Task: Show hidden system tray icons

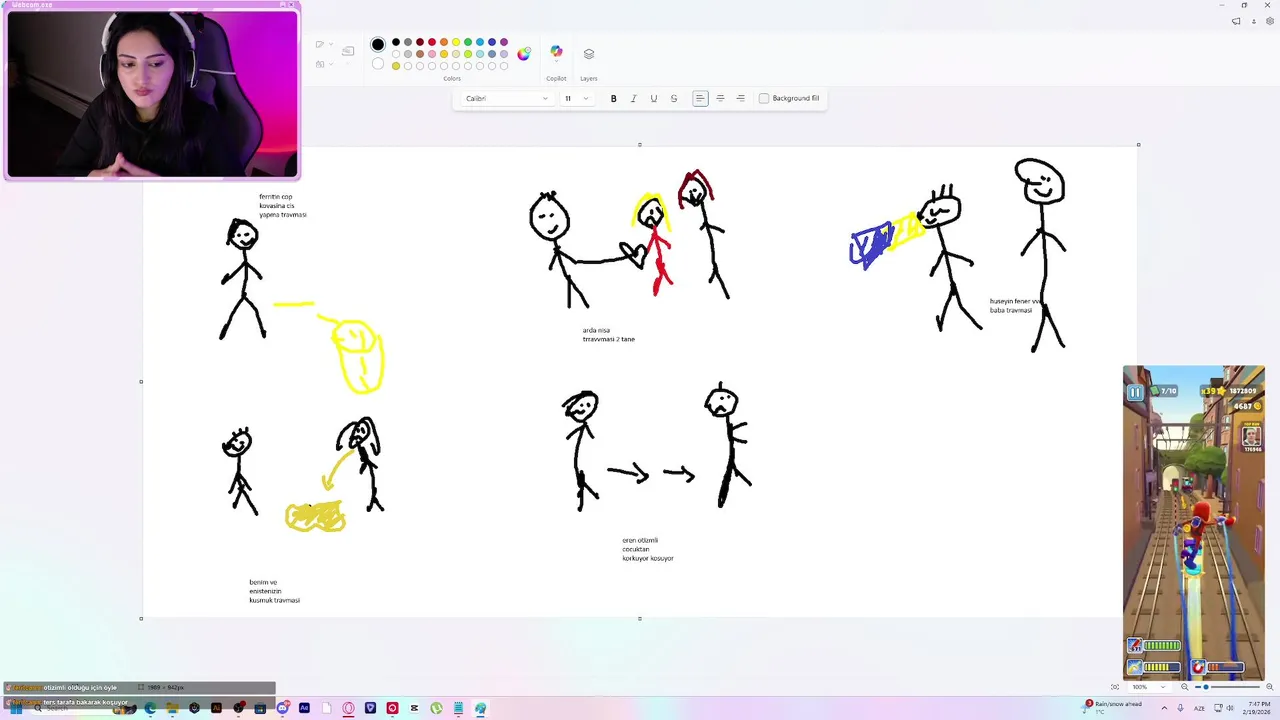Action: (1164, 708)
